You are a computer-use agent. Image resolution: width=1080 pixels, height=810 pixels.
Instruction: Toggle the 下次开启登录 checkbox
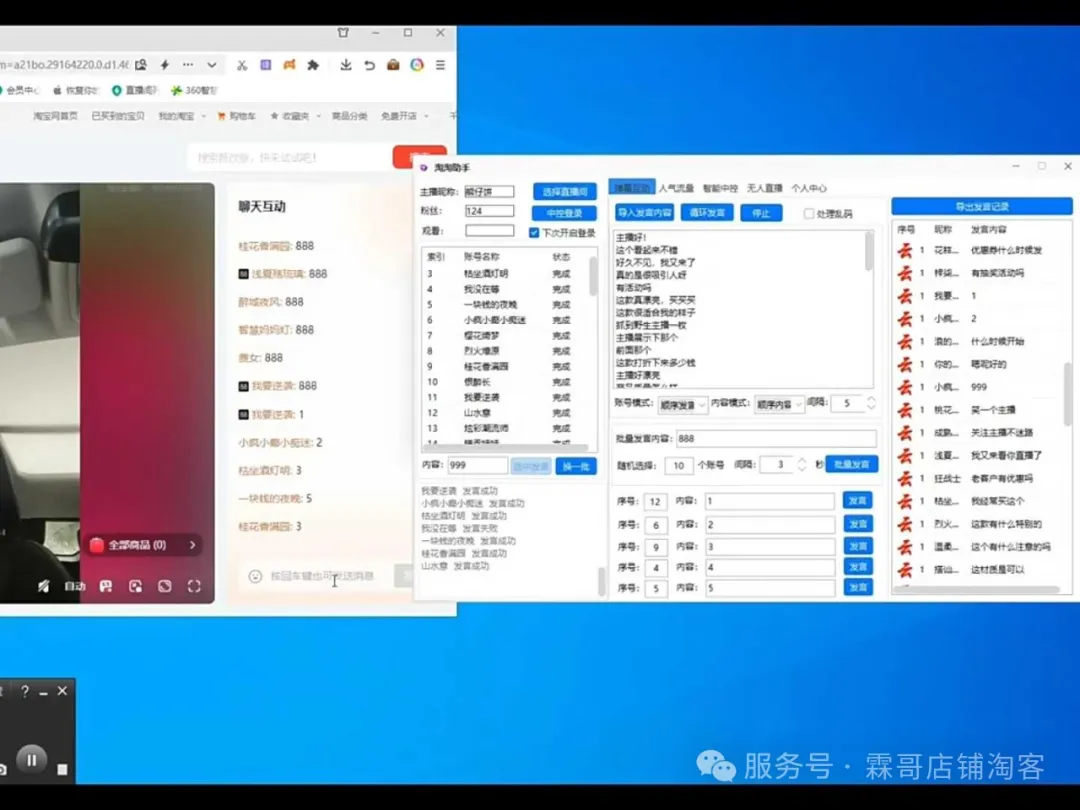(x=534, y=232)
